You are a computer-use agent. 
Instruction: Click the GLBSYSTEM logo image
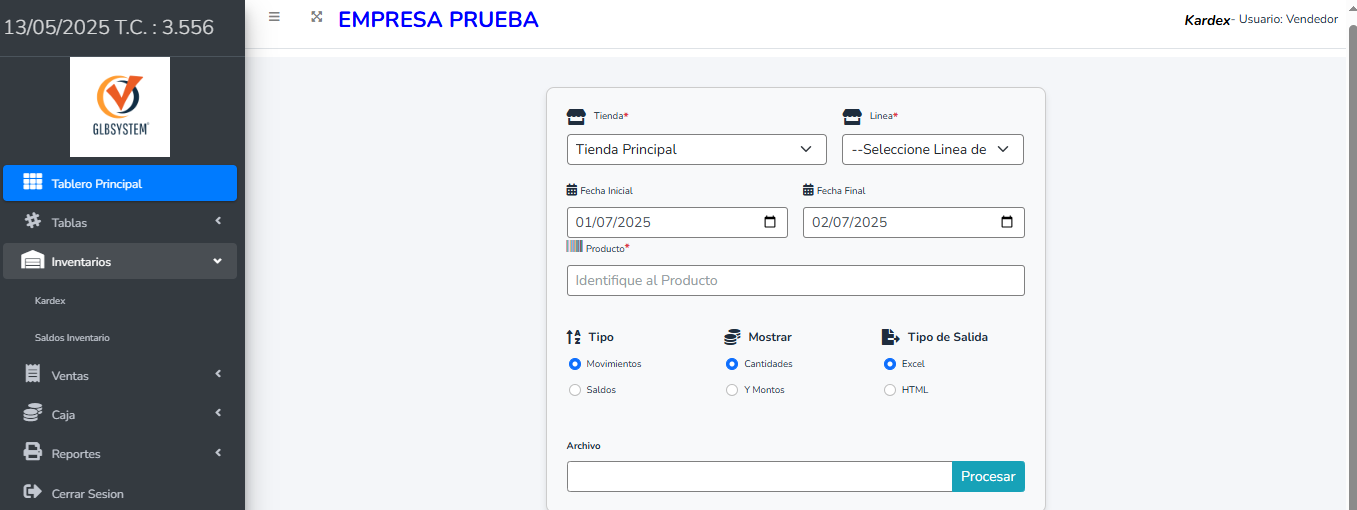tap(120, 107)
